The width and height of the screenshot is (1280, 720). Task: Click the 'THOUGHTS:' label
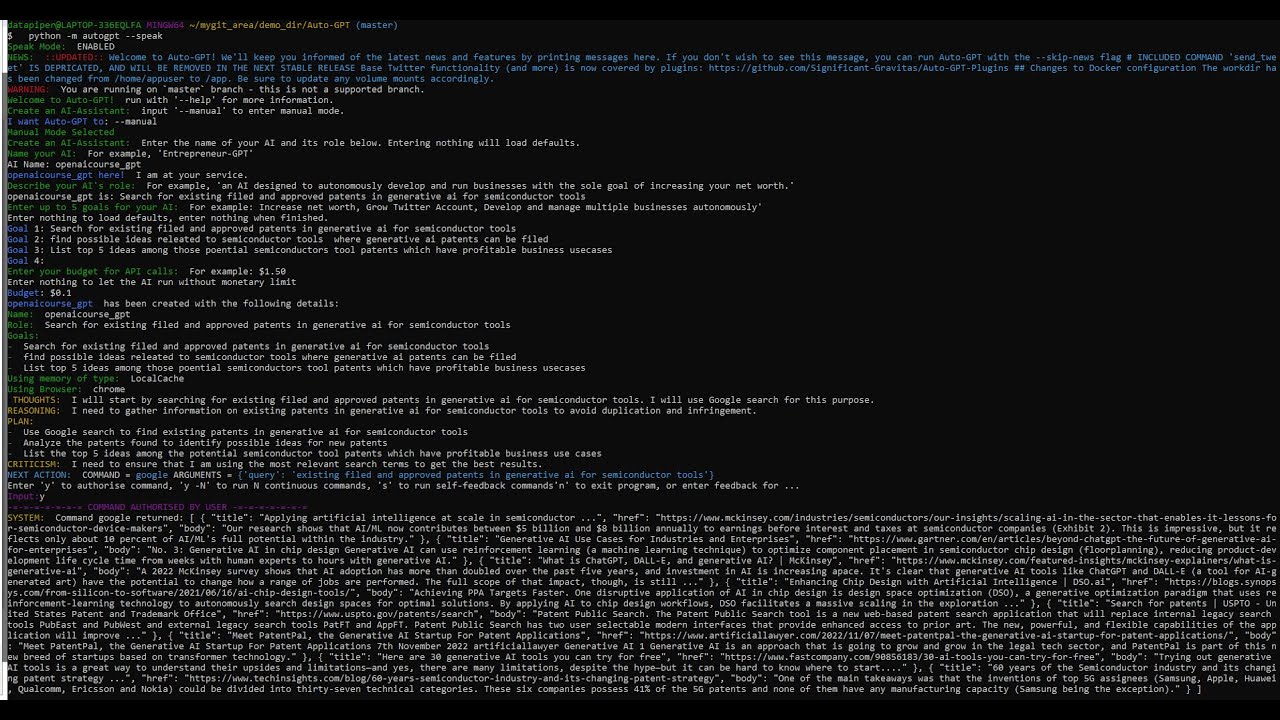coord(36,400)
